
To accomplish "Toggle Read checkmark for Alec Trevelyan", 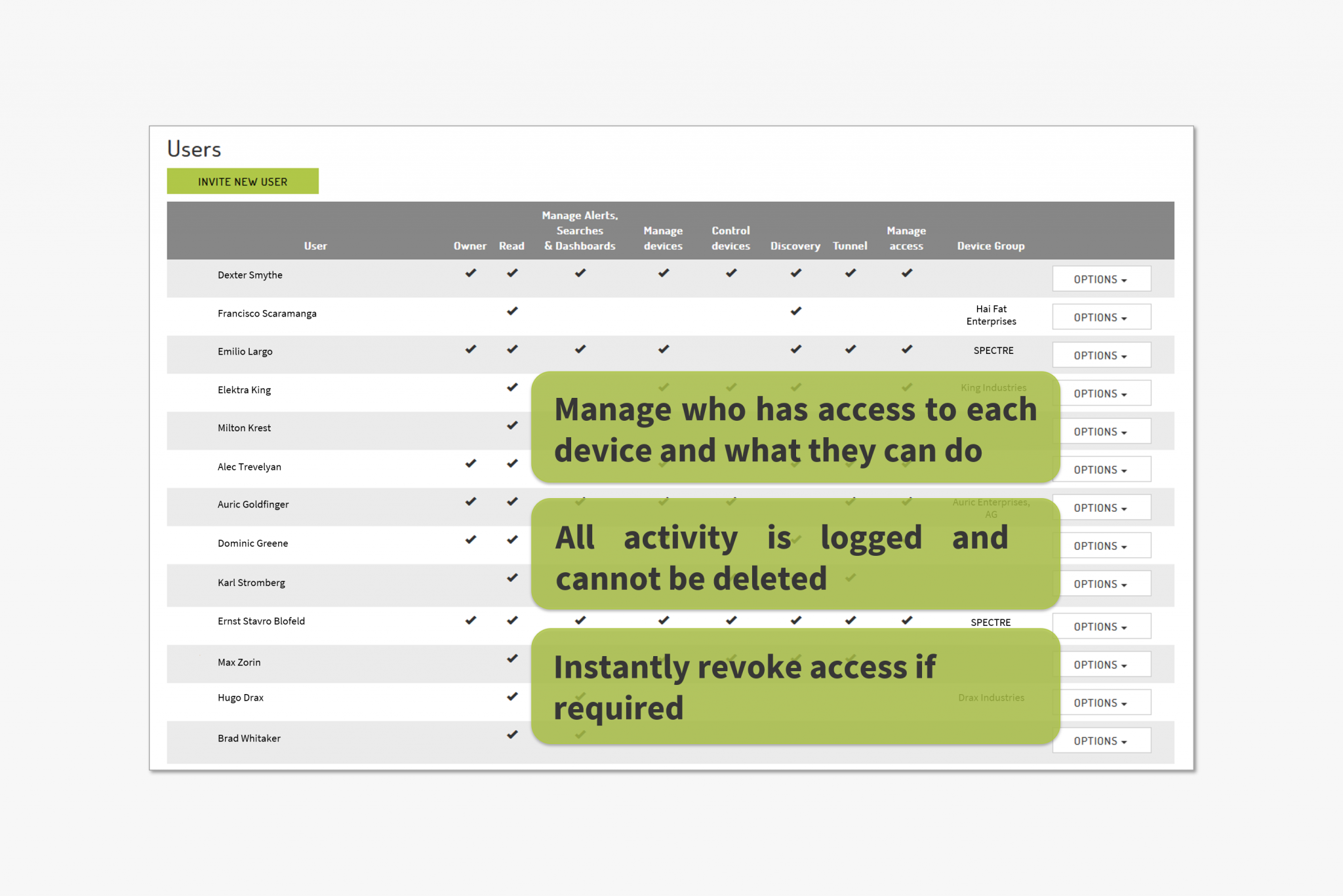I will coord(512,463).
